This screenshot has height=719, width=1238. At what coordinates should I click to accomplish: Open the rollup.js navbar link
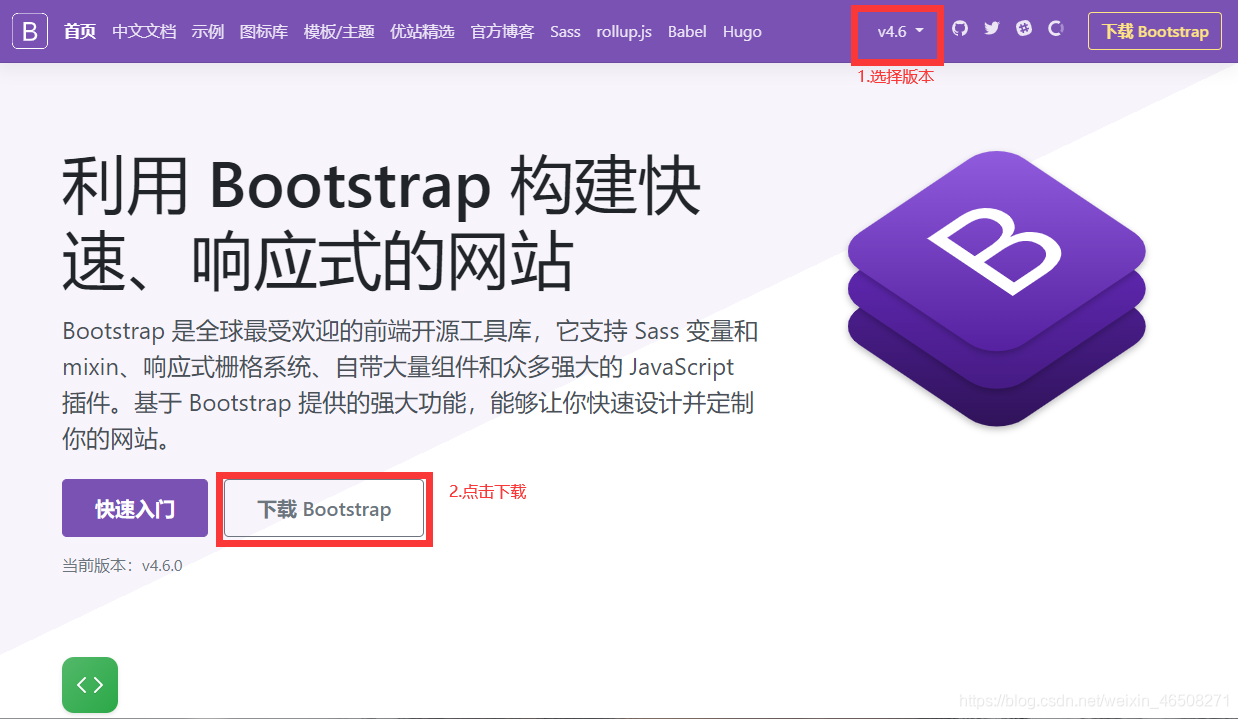coord(624,32)
